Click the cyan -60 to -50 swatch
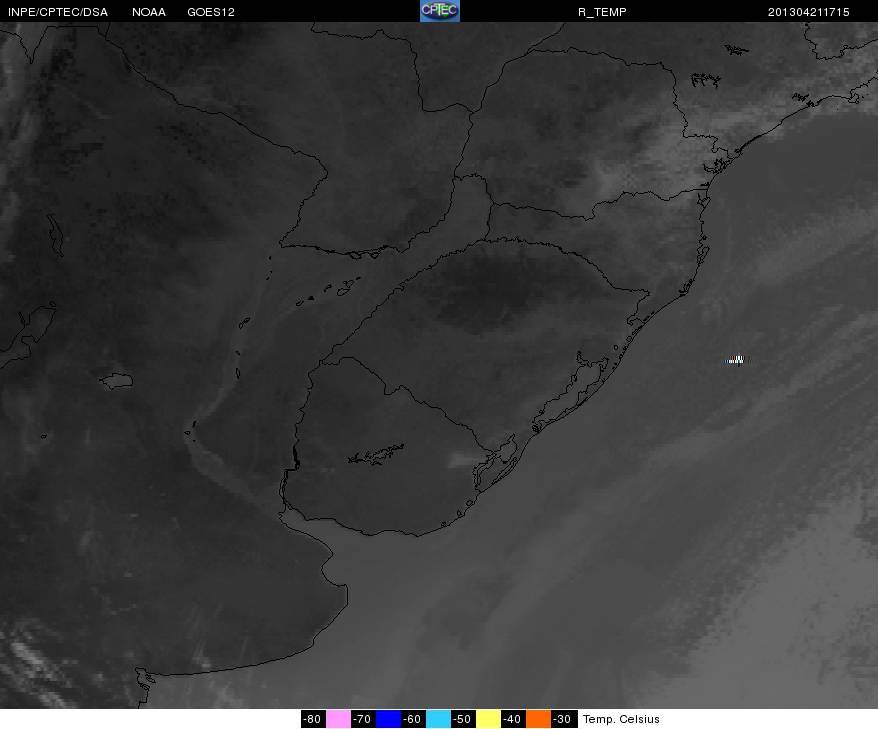Viewport: 878px width, 729px height. [438, 719]
